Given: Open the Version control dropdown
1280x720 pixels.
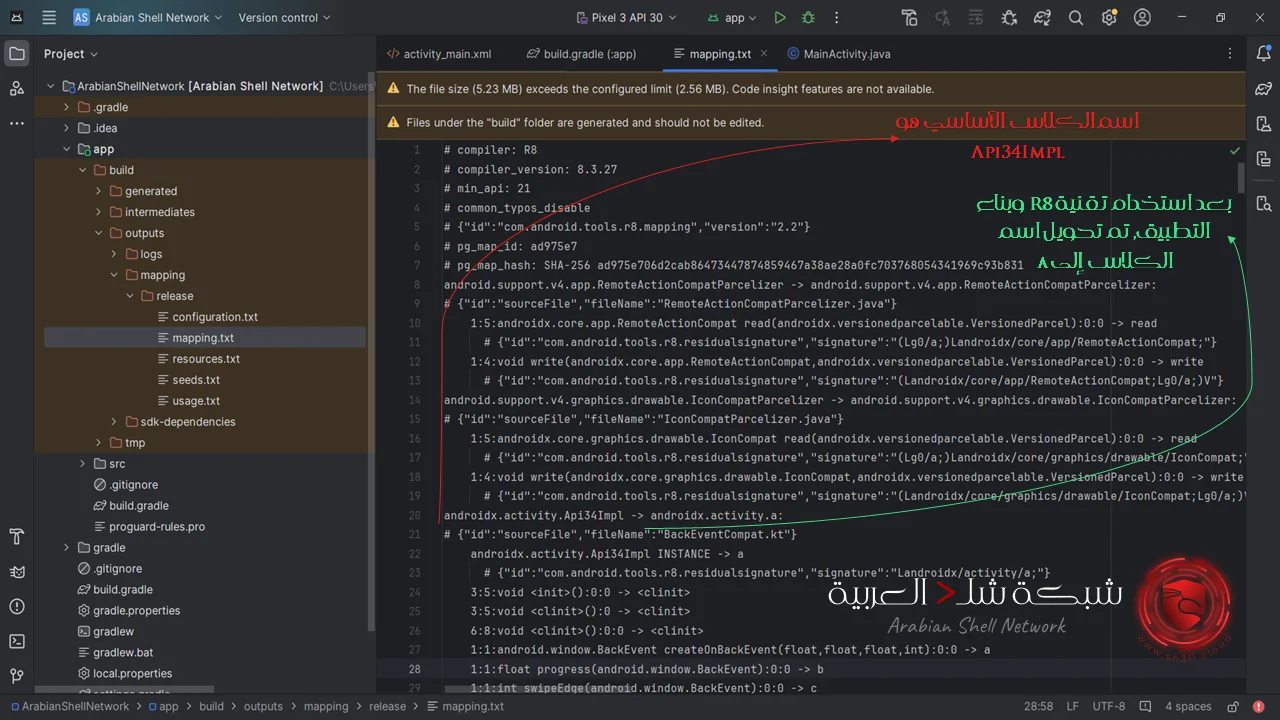Looking at the screenshot, I should [285, 17].
